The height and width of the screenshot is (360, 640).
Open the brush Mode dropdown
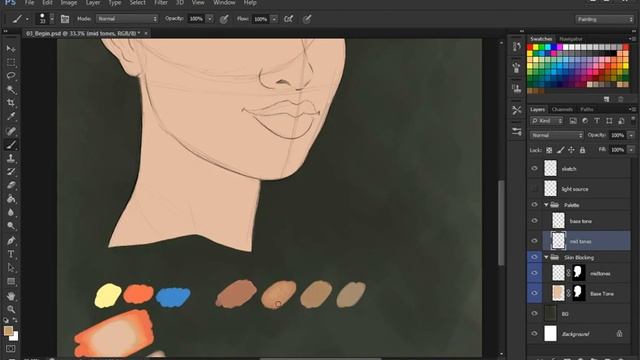[127, 19]
